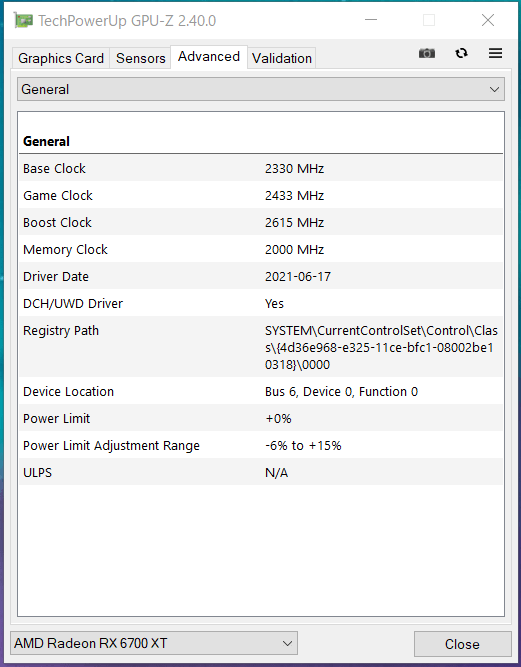Click the 2433 MHz value

pos(294,195)
